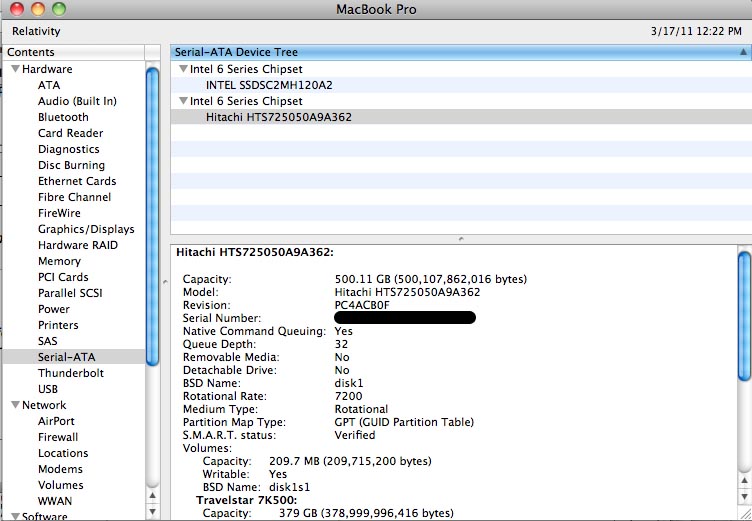Collapse the Intel 6 Series Chipset above Hitachi drive
This screenshot has width=752, height=521.
[183, 101]
